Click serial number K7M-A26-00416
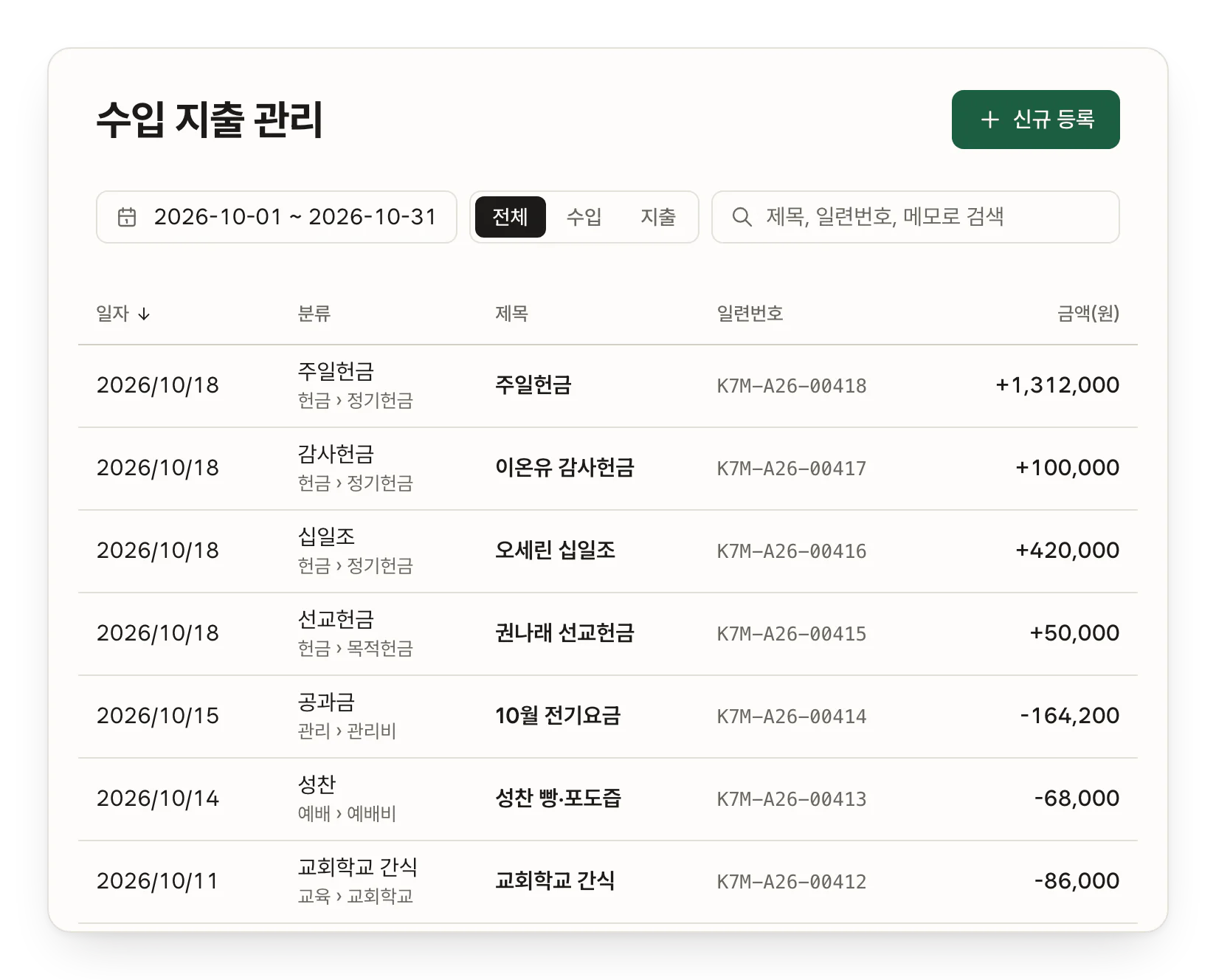Screen dimensions: 1216x980 point(792,551)
